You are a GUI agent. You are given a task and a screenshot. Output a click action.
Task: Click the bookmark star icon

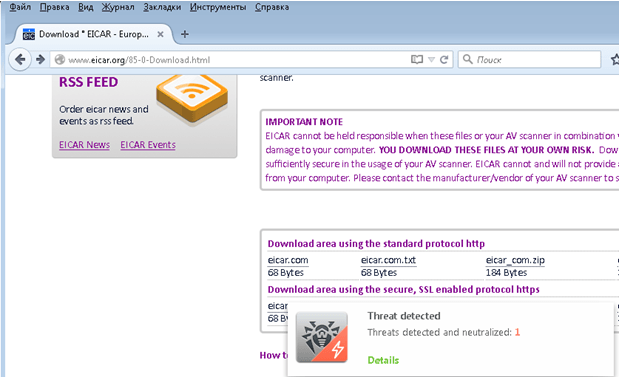point(615,60)
